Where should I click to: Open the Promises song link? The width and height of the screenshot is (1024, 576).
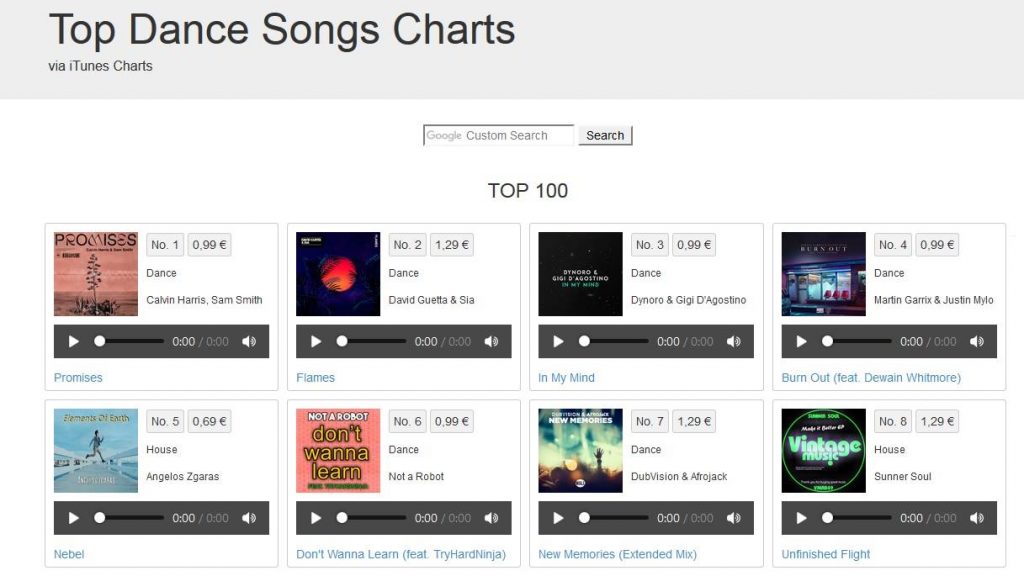point(78,377)
